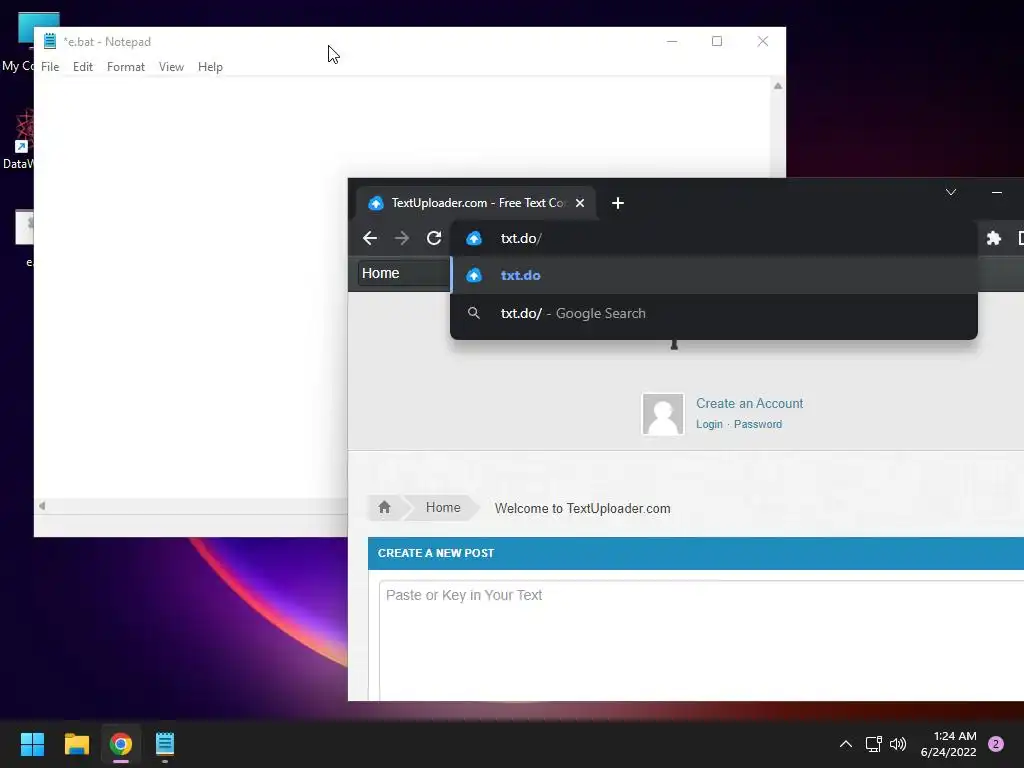Click the address bar containing txt.do/
The width and height of the screenshot is (1024, 768).
tap(714, 238)
